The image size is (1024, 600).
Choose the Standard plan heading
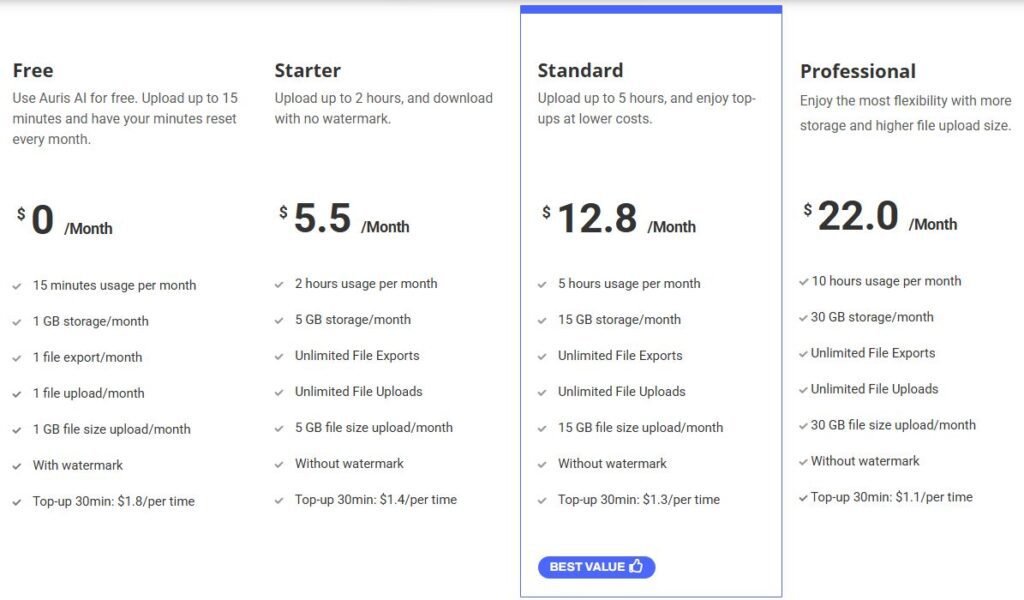[580, 71]
